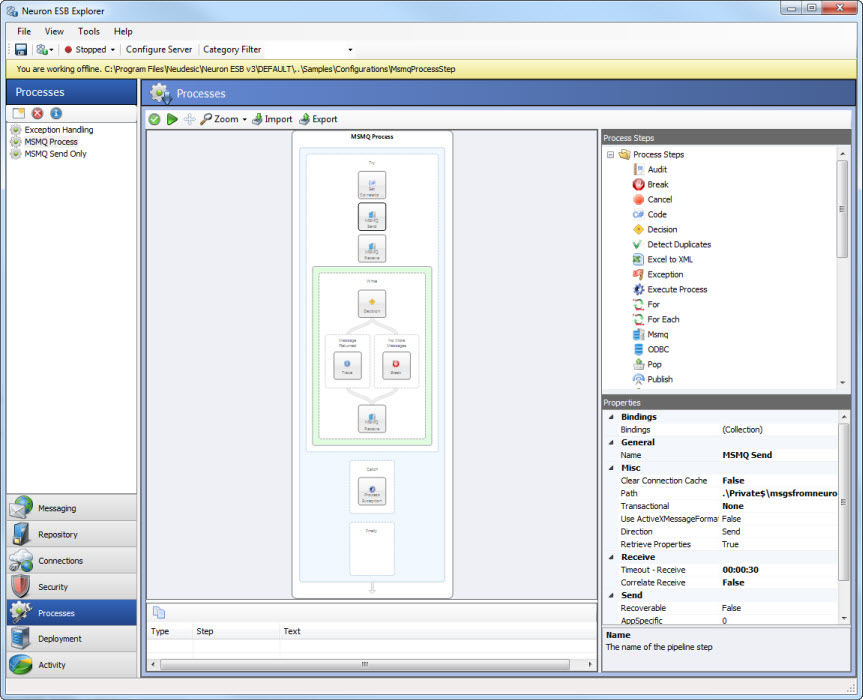Edit the Name property value MSMQ Send

coord(779,455)
